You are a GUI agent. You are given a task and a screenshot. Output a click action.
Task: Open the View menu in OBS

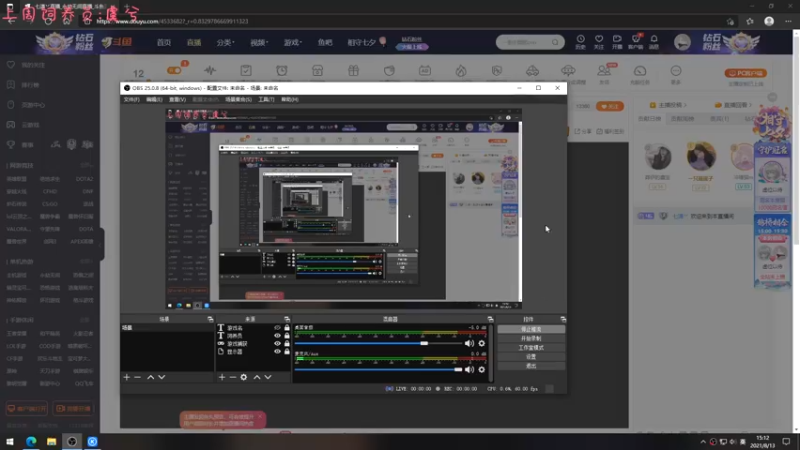178,99
